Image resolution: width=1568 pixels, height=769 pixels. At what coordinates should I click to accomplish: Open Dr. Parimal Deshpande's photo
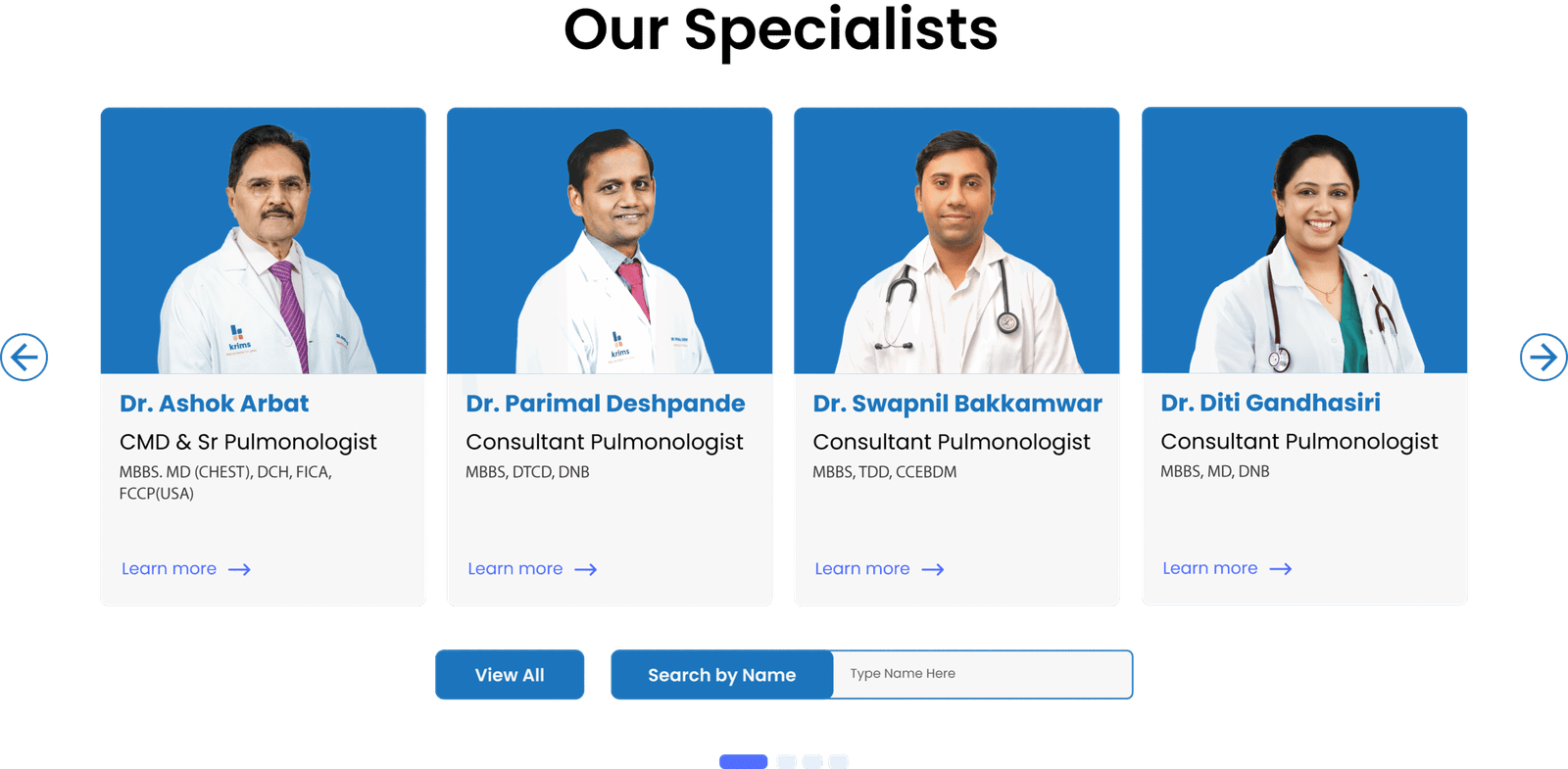click(610, 241)
